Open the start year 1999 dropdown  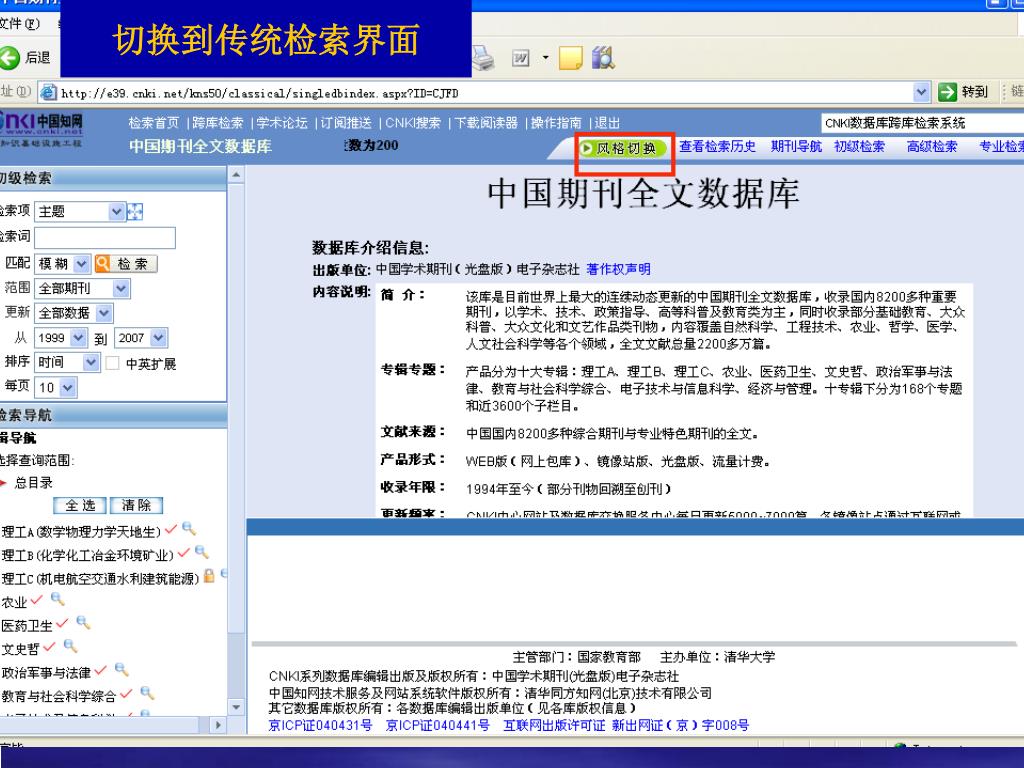pyautogui.click(x=78, y=338)
